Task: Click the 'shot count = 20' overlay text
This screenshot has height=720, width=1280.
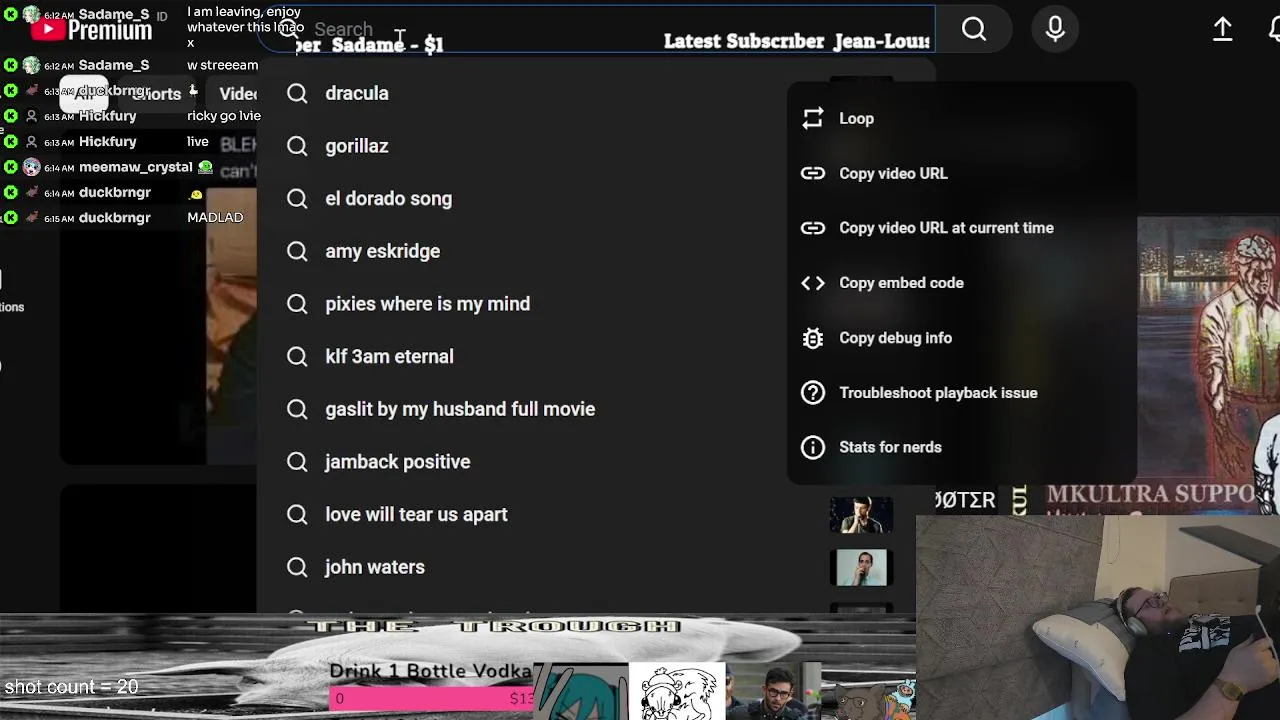Action: coord(71,687)
